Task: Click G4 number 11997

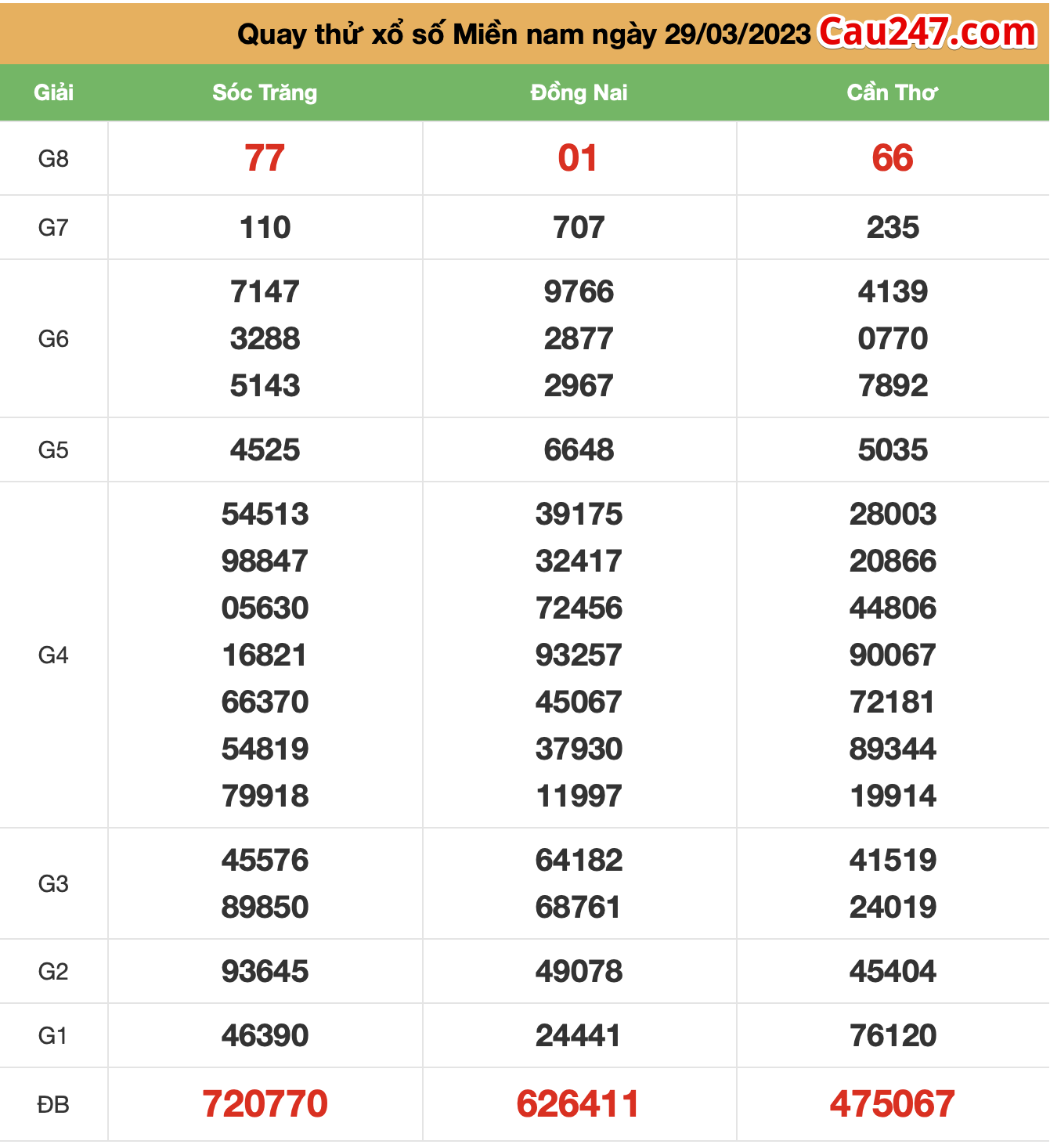Action: (579, 796)
